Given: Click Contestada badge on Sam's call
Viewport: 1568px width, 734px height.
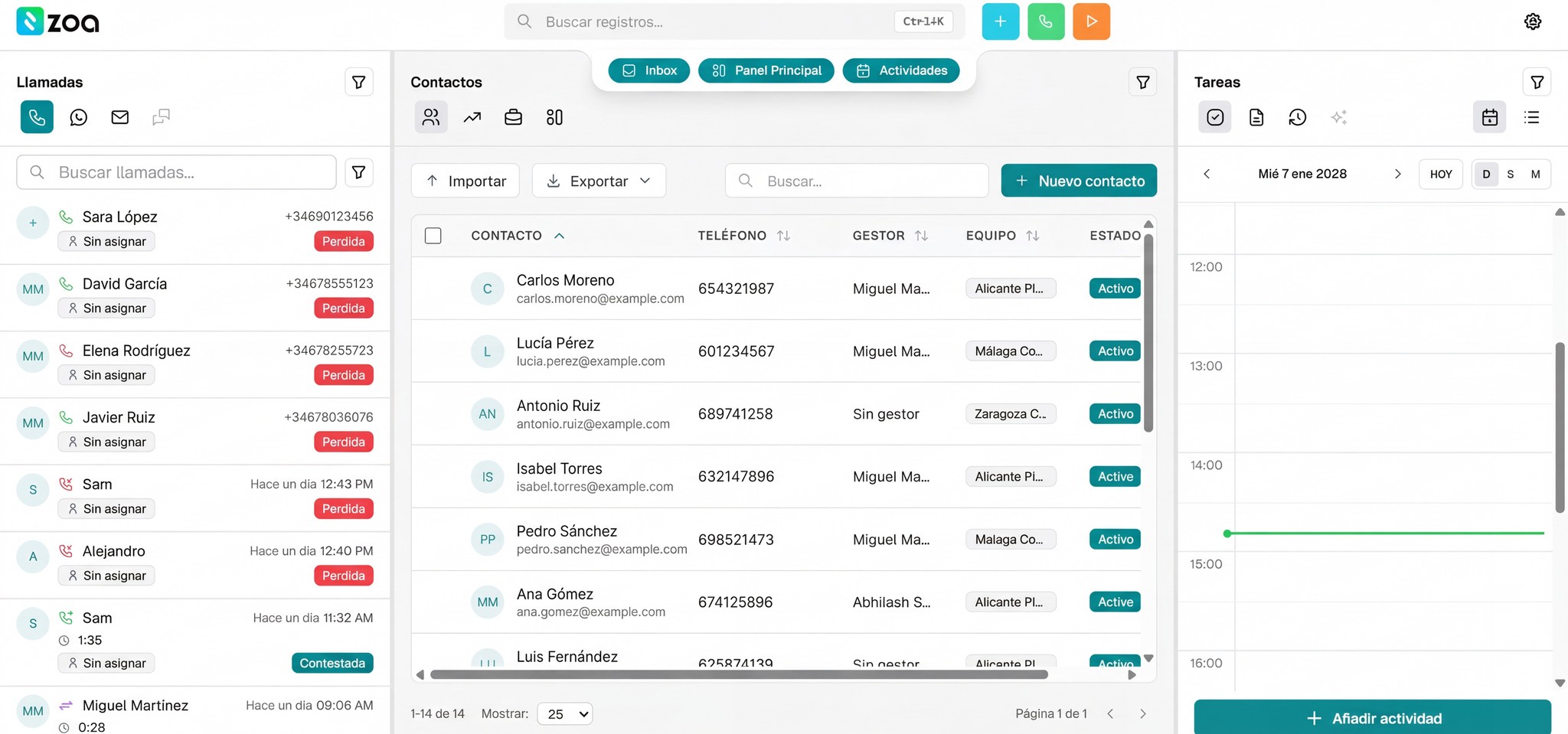Looking at the screenshot, I should click(x=332, y=663).
